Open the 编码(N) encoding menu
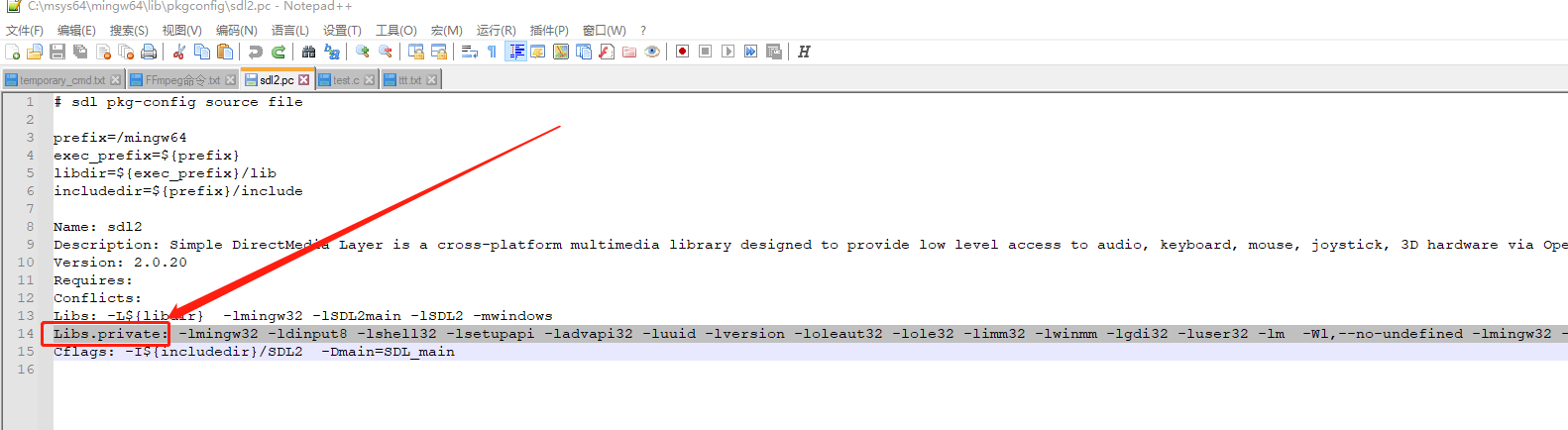The height and width of the screenshot is (430, 1568). [236, 31]
